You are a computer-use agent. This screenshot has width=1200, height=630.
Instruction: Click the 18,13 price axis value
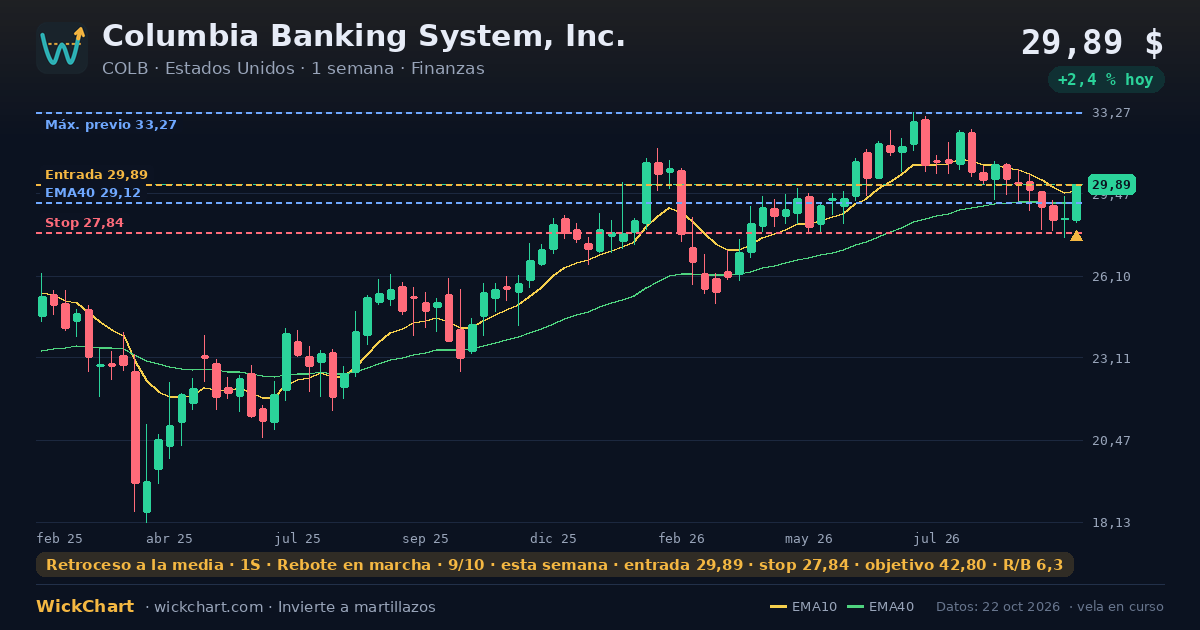(x=1110, y=522)
